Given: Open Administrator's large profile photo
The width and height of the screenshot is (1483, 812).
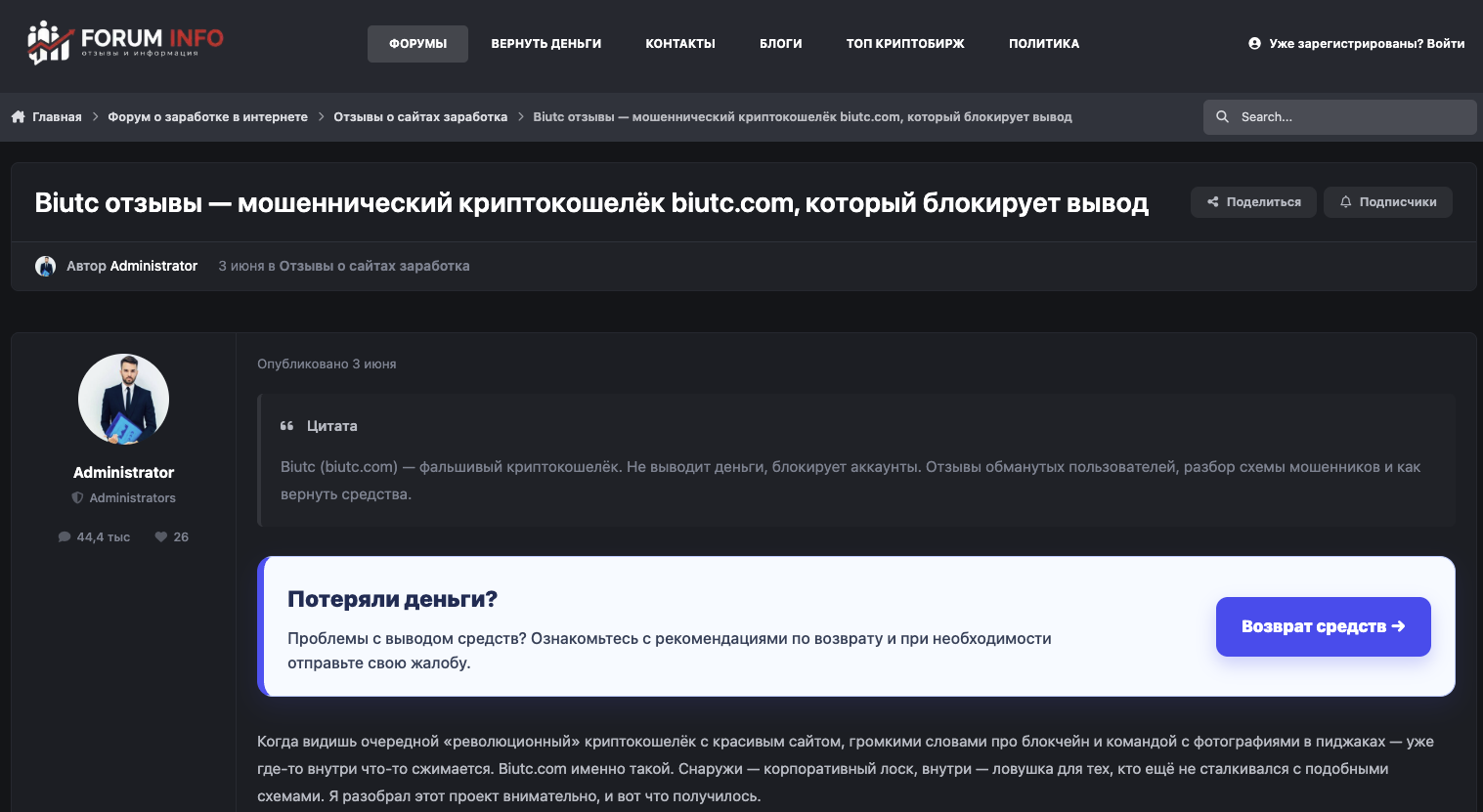Looking at the screenshot, I should pos(123,399).
